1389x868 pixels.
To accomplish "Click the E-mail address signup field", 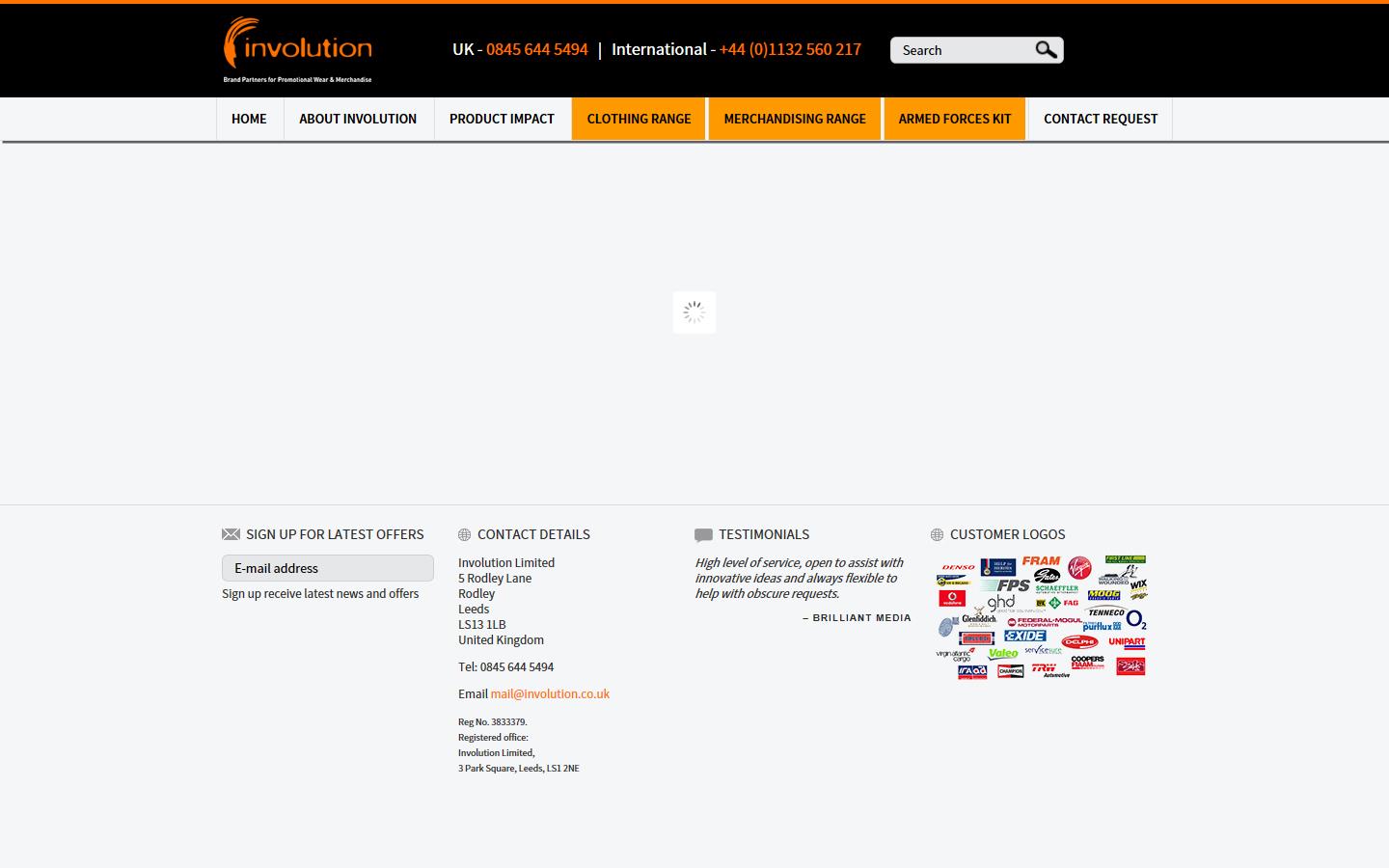I will click(x=328, y=568).
